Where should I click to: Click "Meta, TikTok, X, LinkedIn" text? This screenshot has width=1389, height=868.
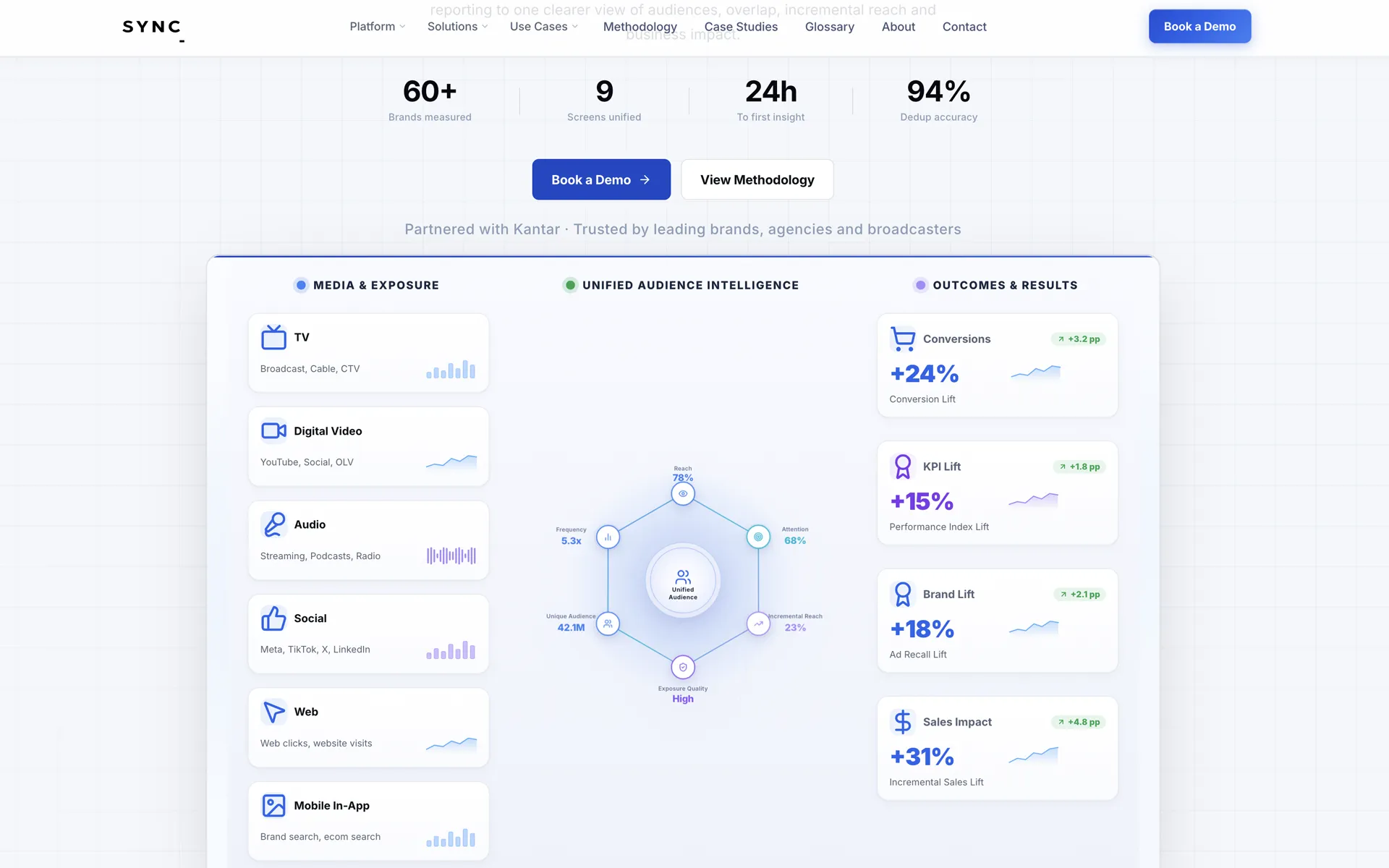pyautogui.click(x=315, y=650)
